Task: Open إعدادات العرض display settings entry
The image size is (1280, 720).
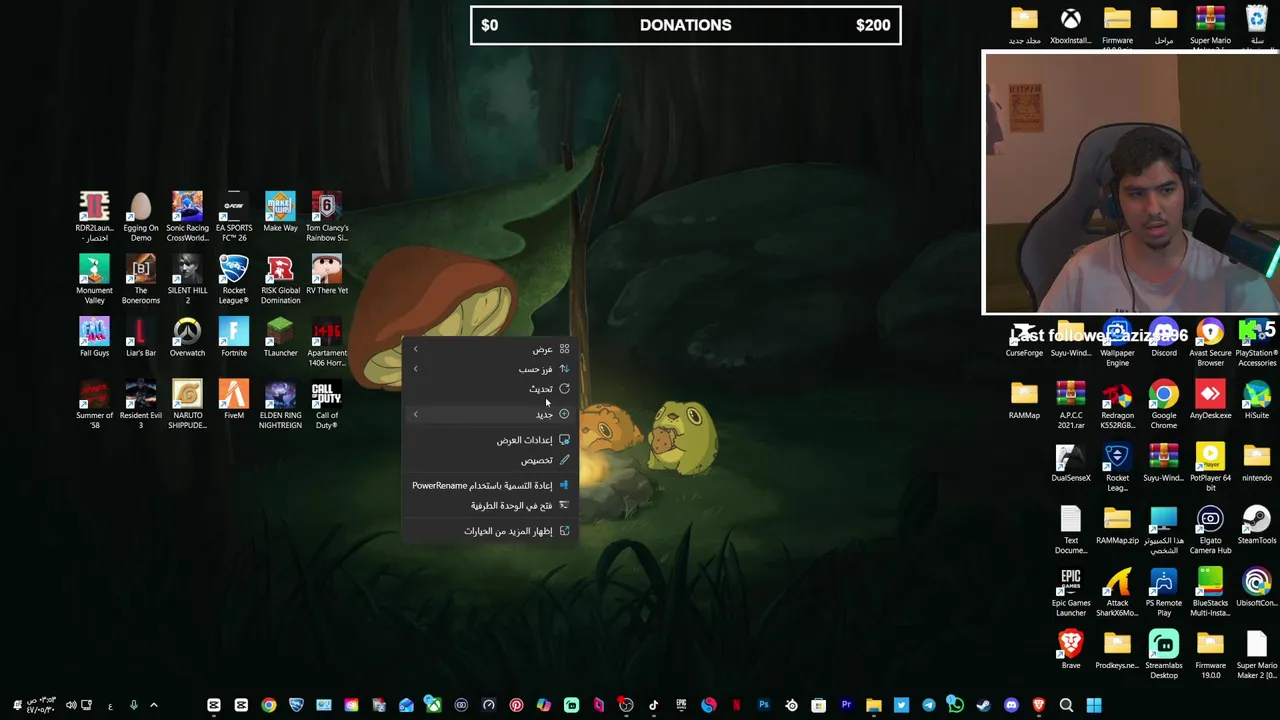Action: click(490, 440)
